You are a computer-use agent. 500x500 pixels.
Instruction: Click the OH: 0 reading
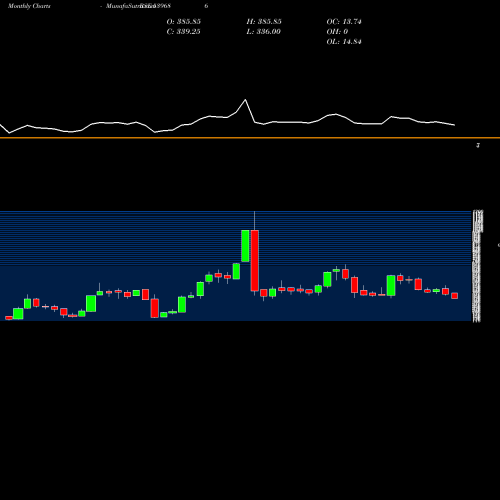[337, 32]
